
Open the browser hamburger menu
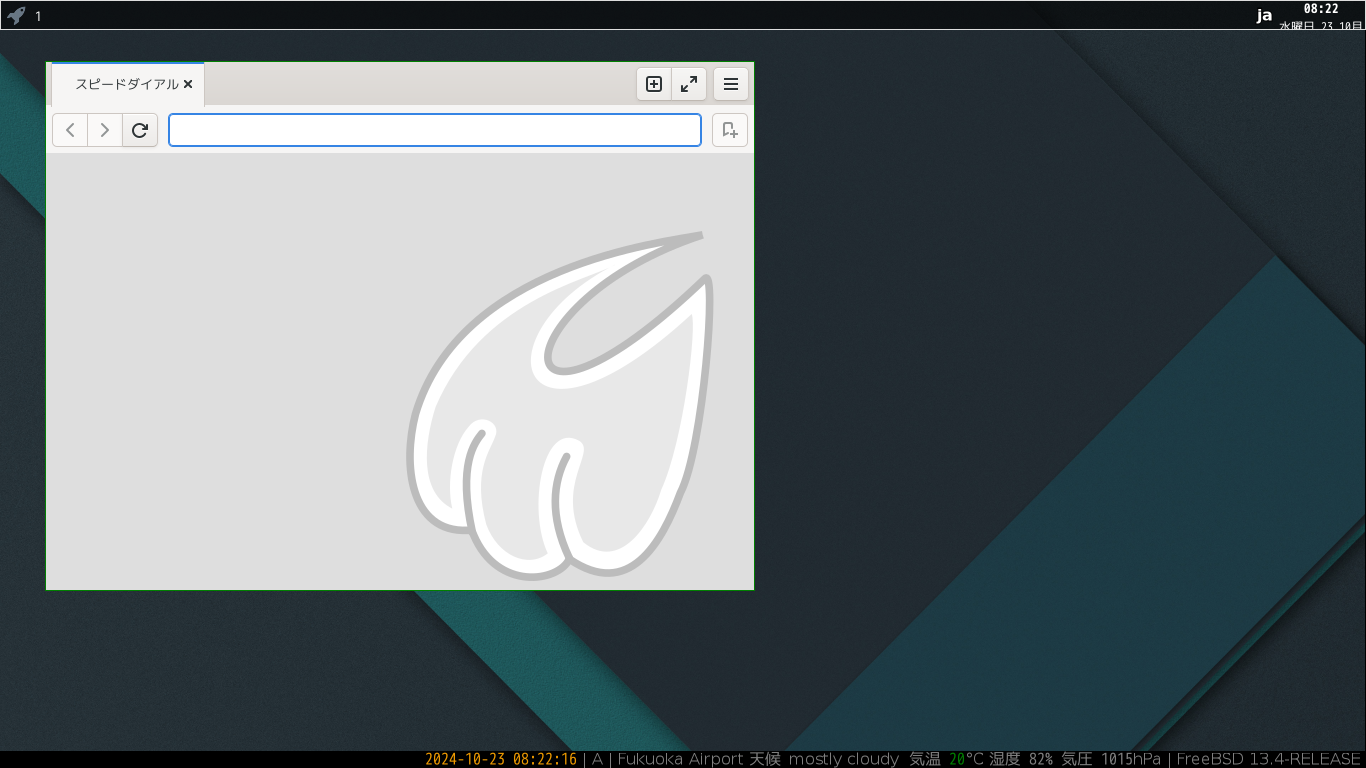731,84
